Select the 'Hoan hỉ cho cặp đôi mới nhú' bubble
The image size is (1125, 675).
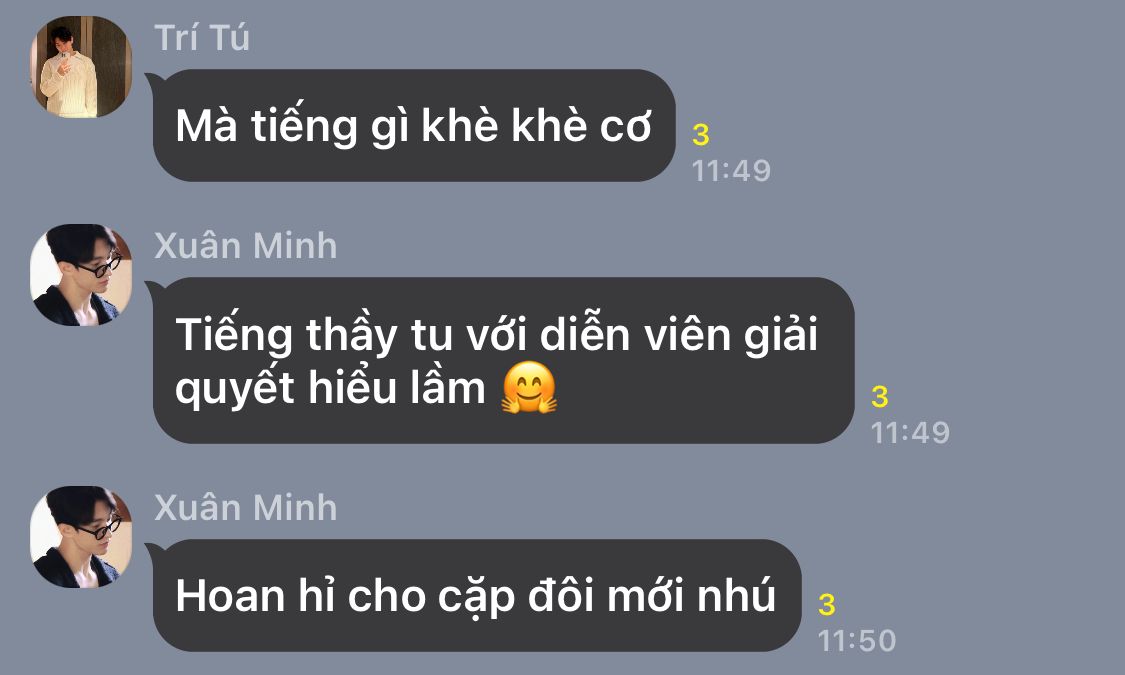coord(477,595)
